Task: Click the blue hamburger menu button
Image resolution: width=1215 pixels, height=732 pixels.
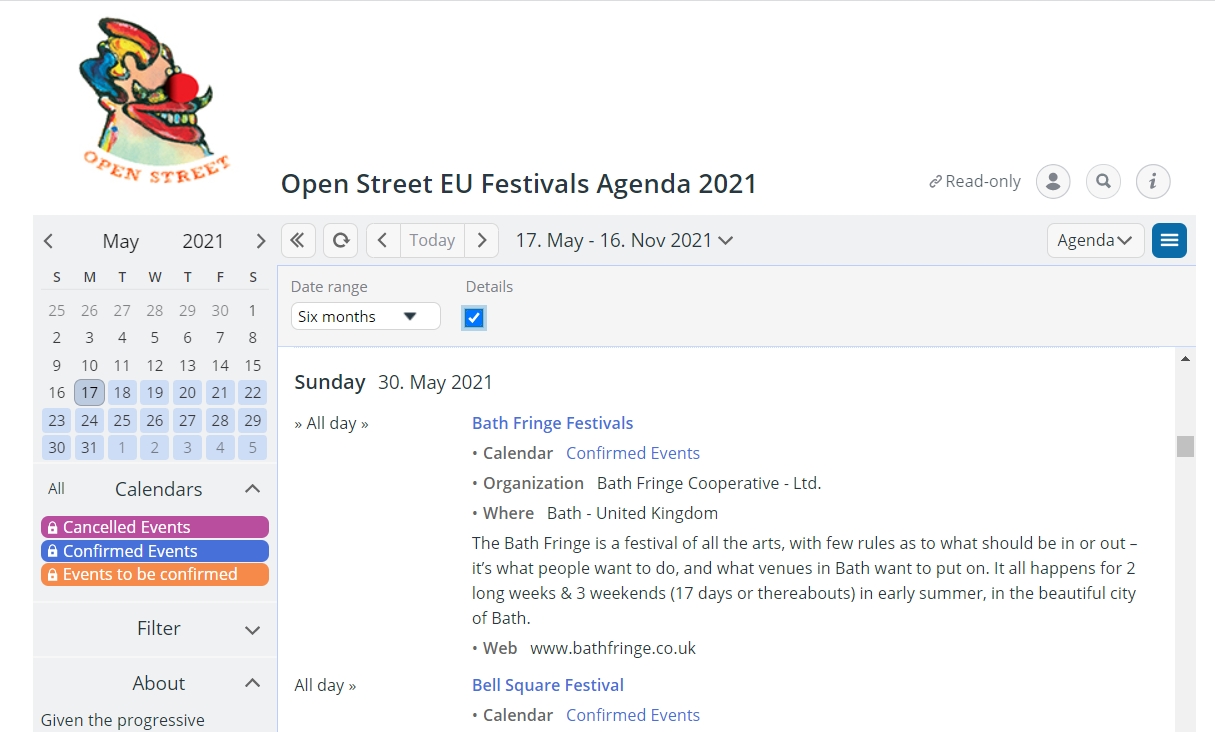Action: click(x=1169, y=240)
